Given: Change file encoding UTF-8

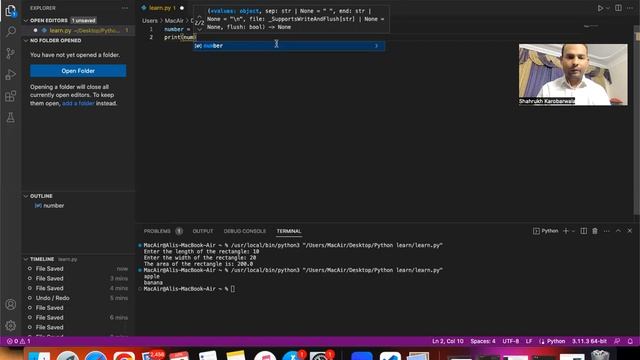Looking at the screenshot, I should click(511, 341).
